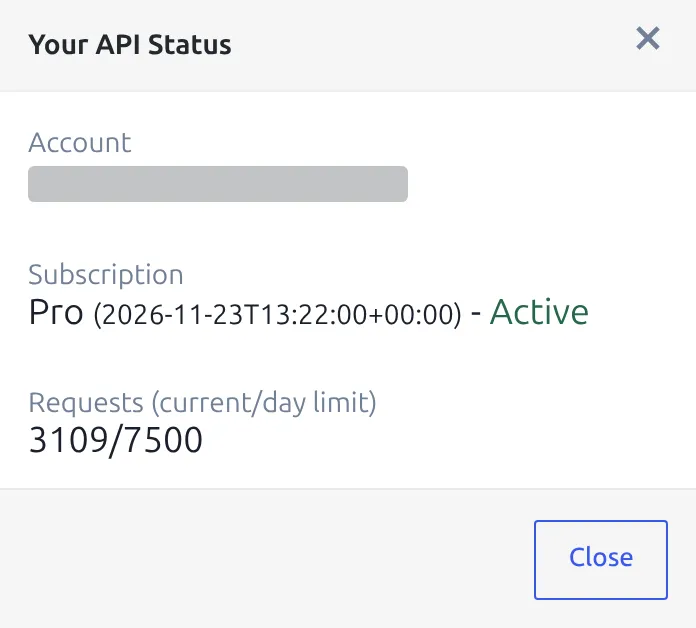Image resolution: width=696 pixels, height=628 pixels.
Task: Click the current request count 3109
Action: pyautogui.click(x=68, y=440)
